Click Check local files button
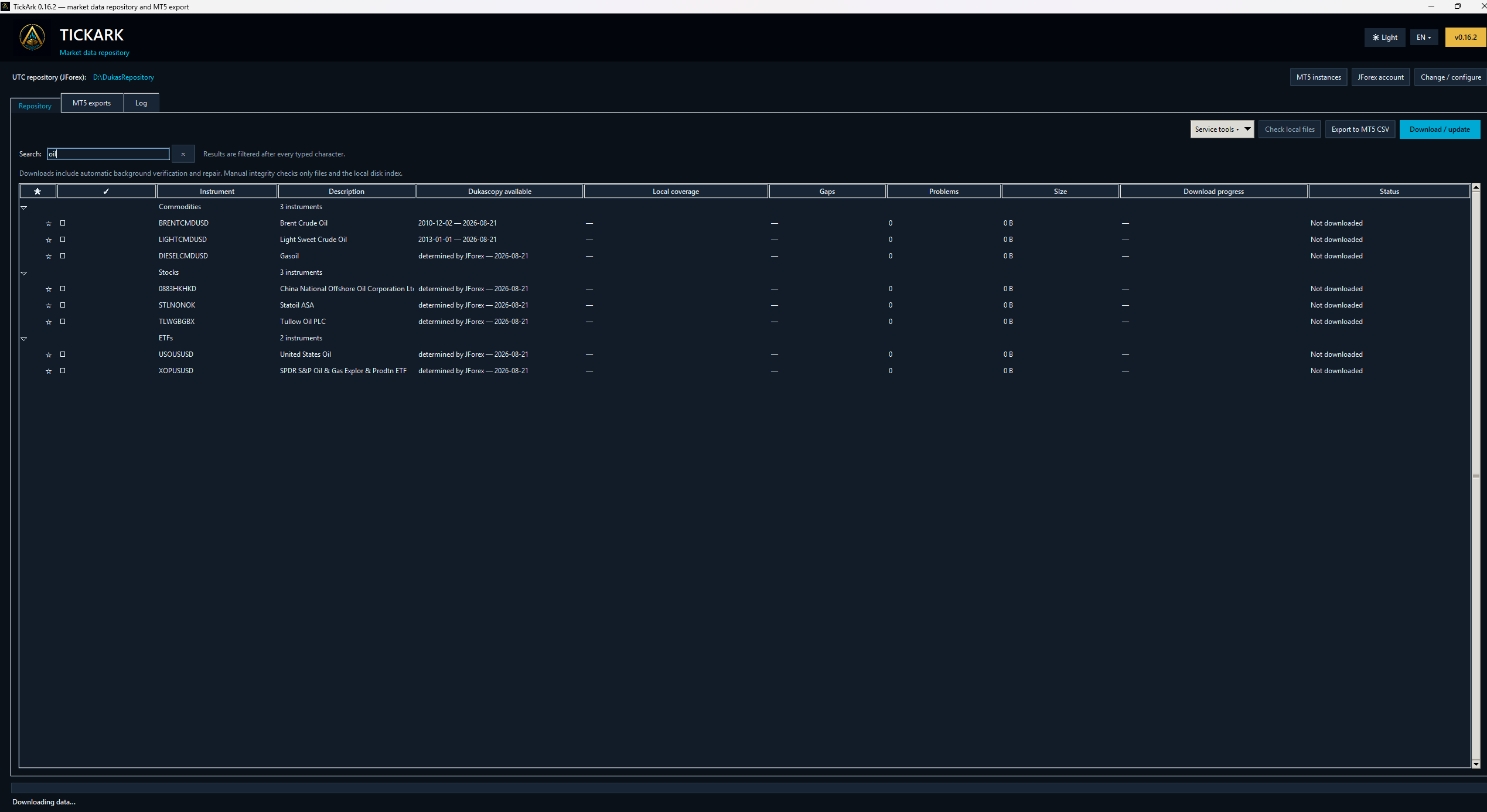The image size is (1487, 812). 1290,129
